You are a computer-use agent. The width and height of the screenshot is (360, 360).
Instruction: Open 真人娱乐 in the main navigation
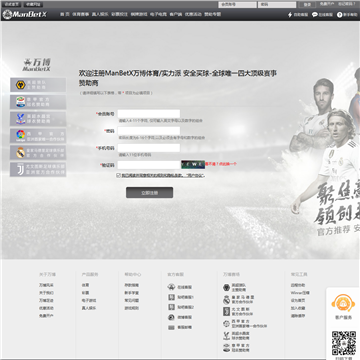(x=100, y=14)
